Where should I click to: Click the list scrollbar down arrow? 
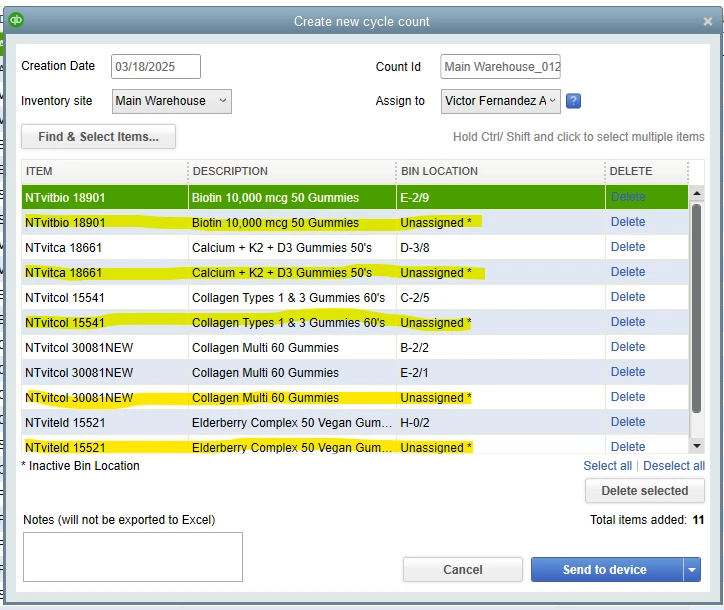pyautogui.click(x=697, y=446)
